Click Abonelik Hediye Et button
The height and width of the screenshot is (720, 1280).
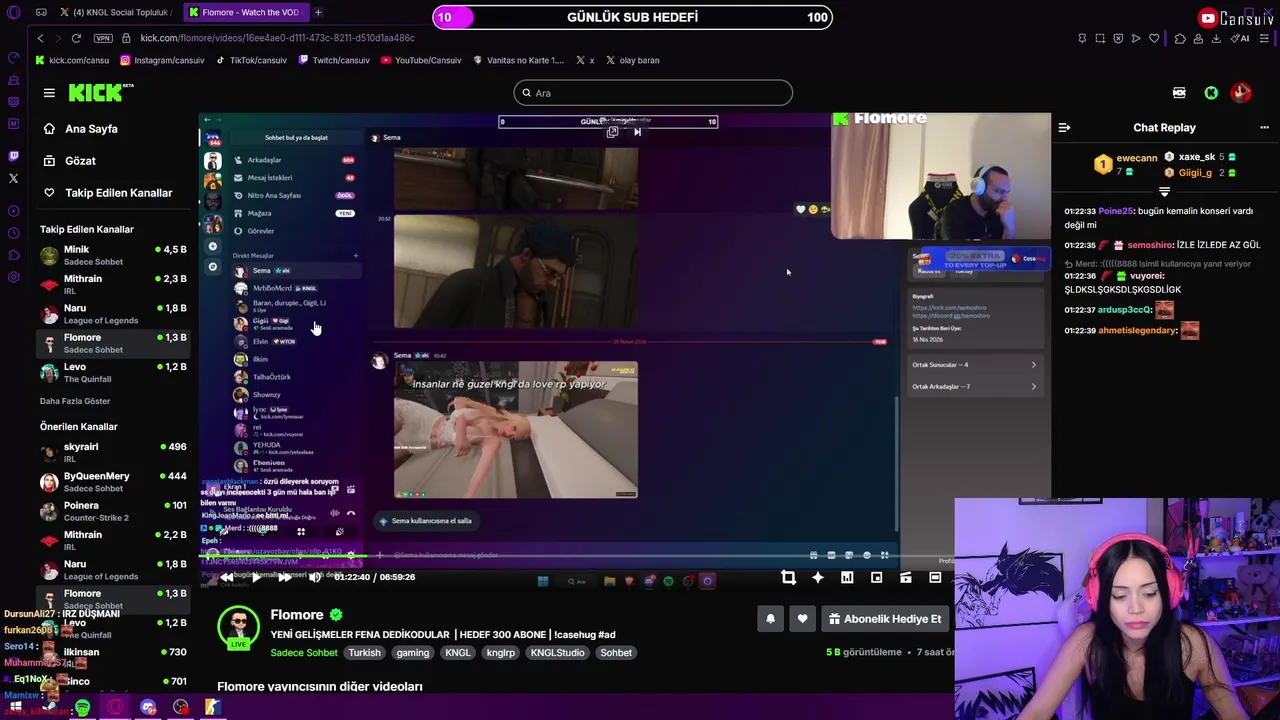point(885,619)
